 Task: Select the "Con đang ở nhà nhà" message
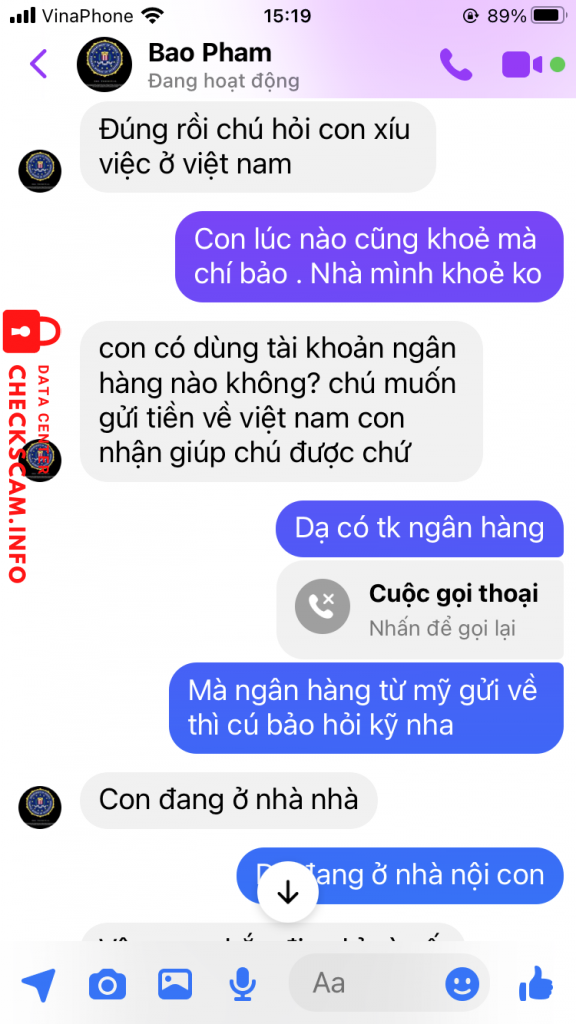click(229, 800)
